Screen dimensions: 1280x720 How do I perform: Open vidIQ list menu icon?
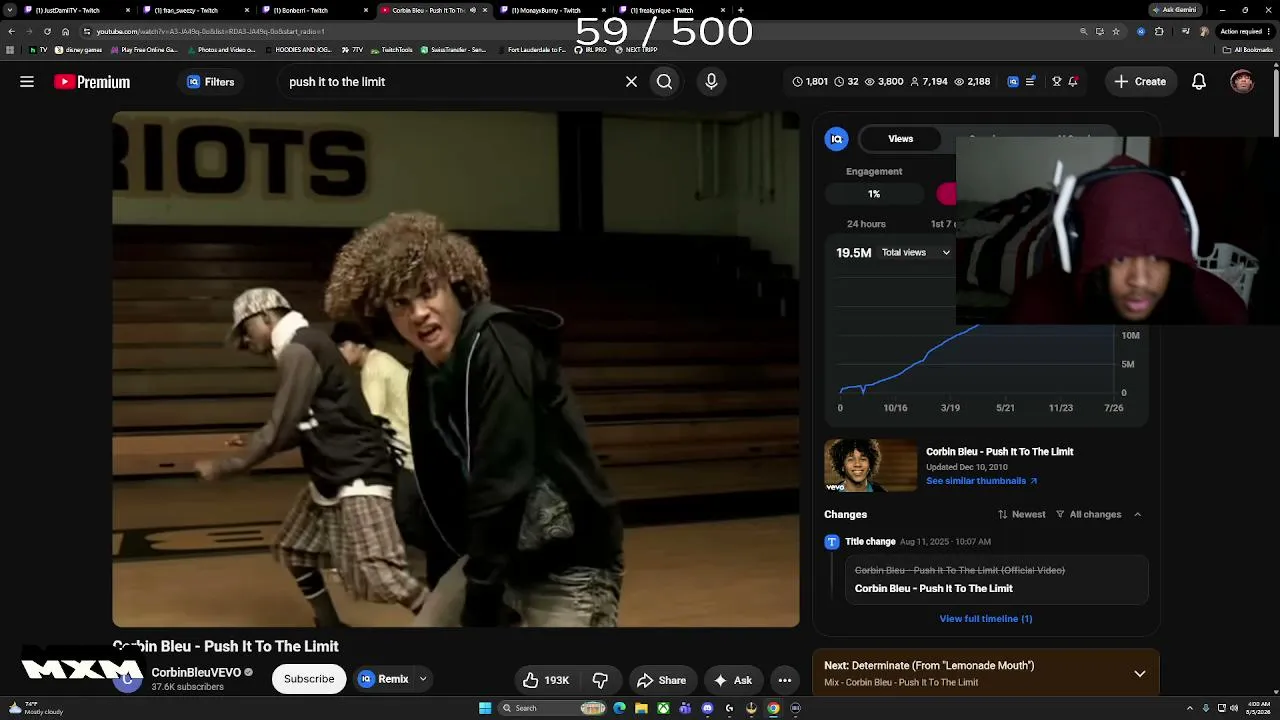point(1030,82)
